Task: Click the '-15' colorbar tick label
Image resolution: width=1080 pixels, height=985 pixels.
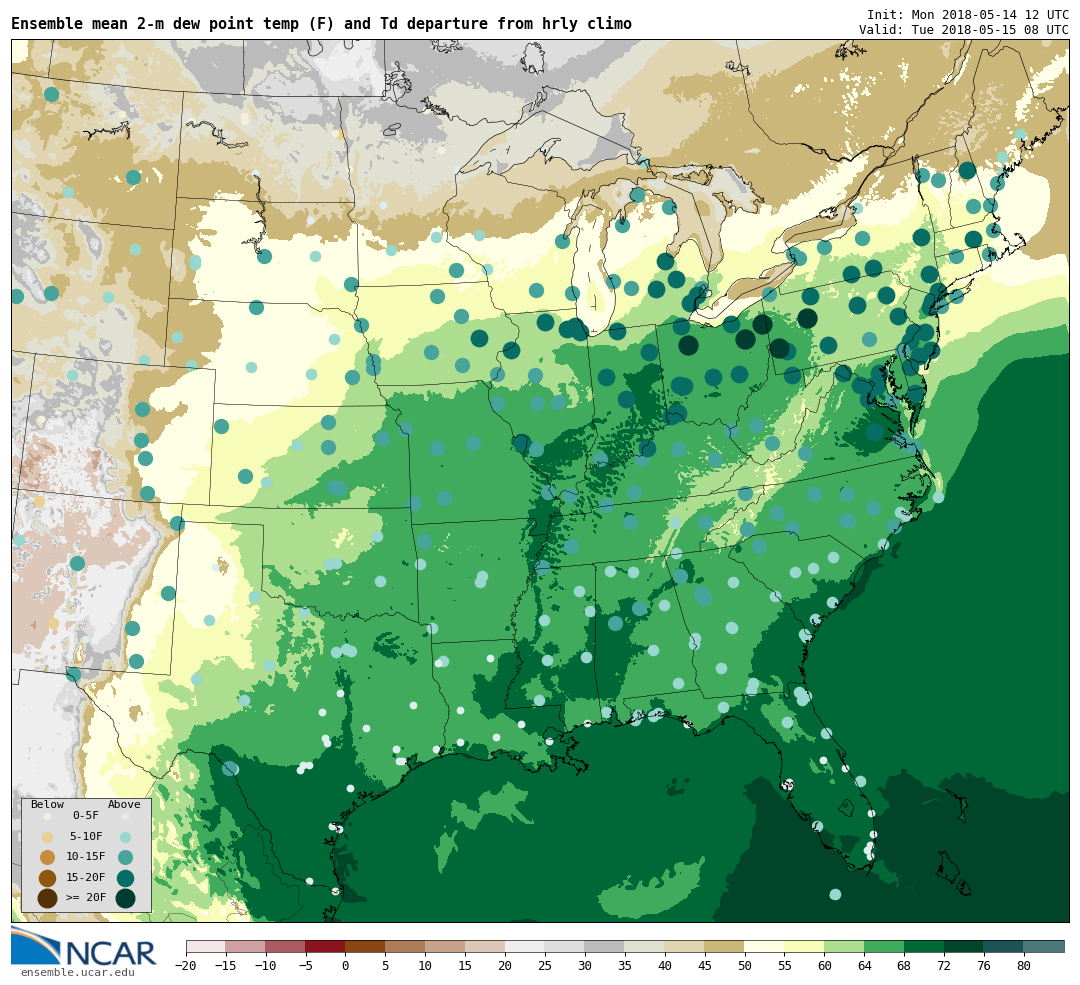Action: (226, 966)
